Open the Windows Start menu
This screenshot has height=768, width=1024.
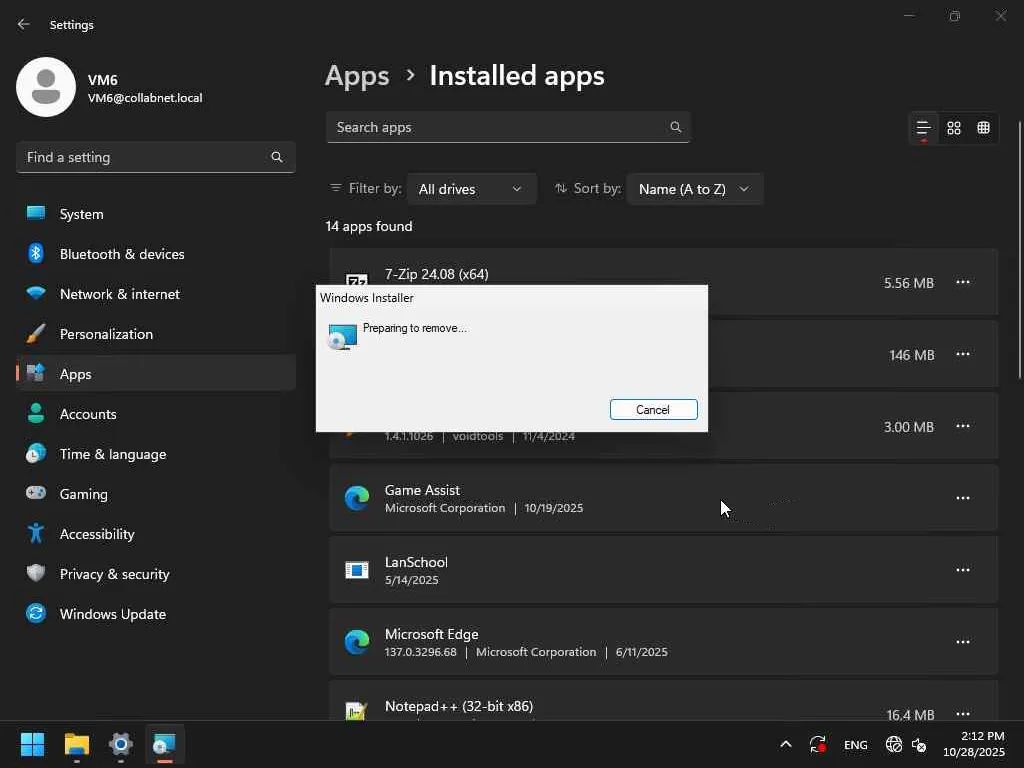pos(33,744)
